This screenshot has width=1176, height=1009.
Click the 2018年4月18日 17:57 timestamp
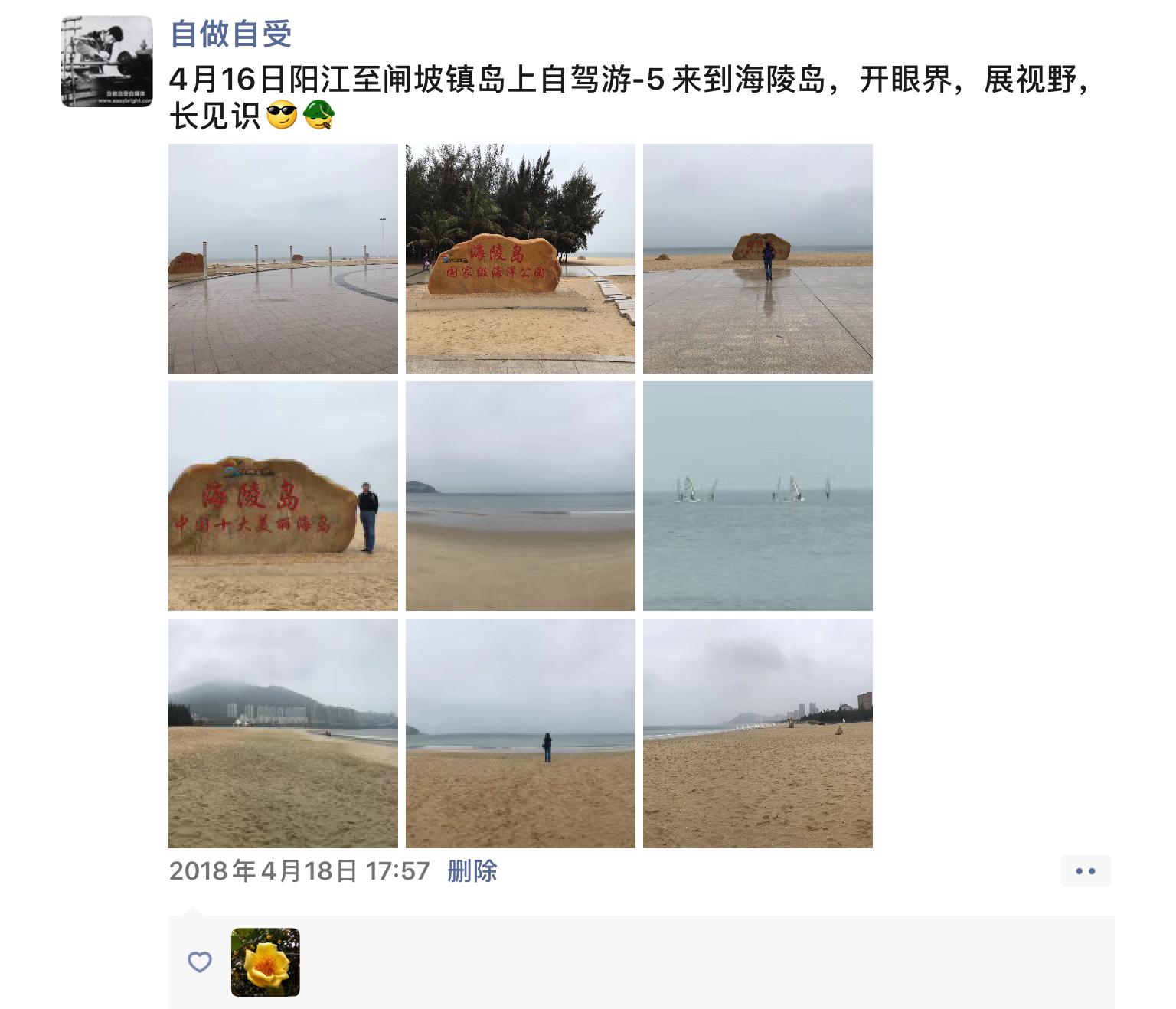point(299,871)
